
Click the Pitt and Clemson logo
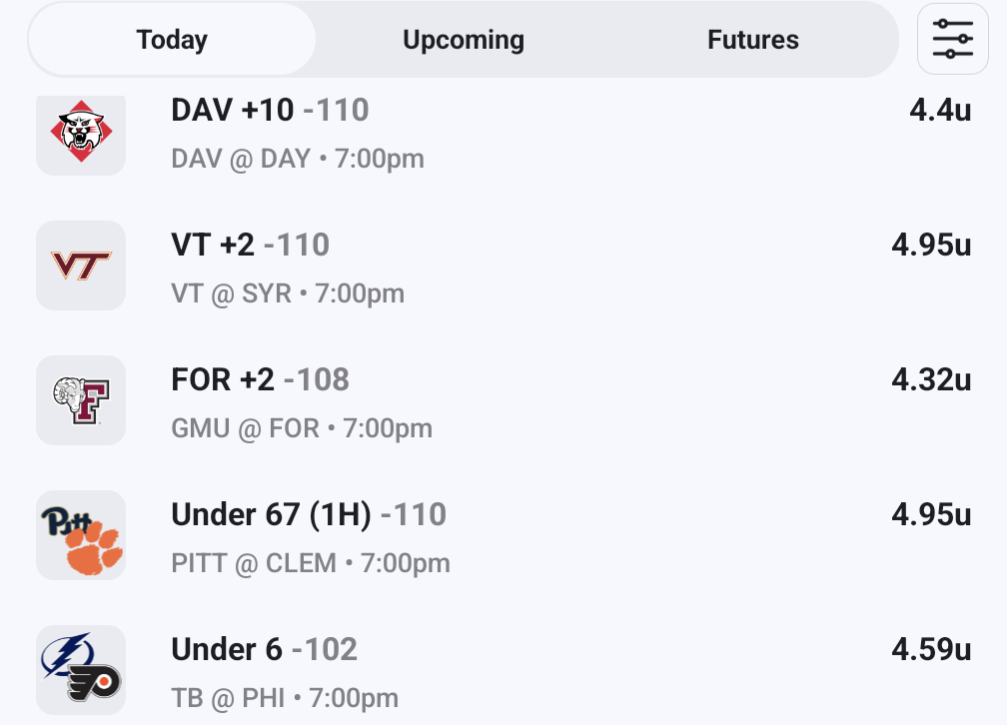(x=81, y=535)
